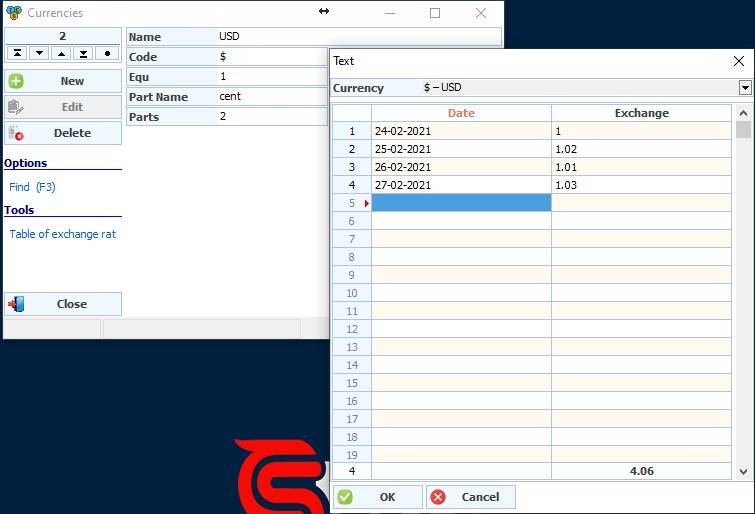Click the empty exchange cell in row 5
This screenshot has height=514, width=755.
coord(641,203)
